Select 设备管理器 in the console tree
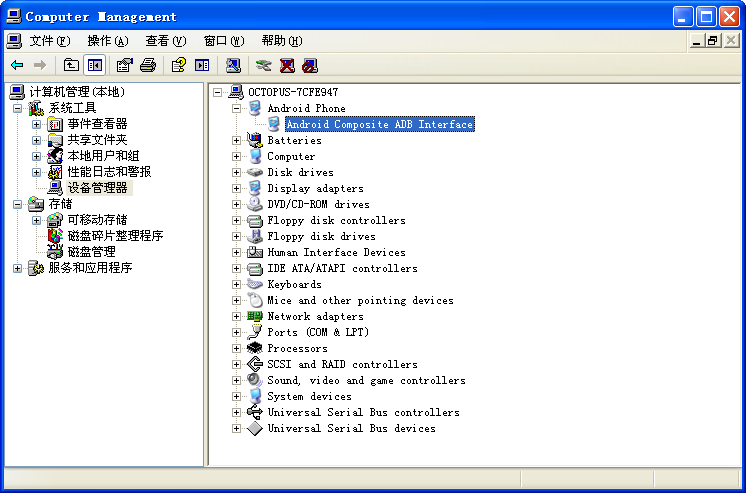The image size is (746, 493). tap(98, 188)
